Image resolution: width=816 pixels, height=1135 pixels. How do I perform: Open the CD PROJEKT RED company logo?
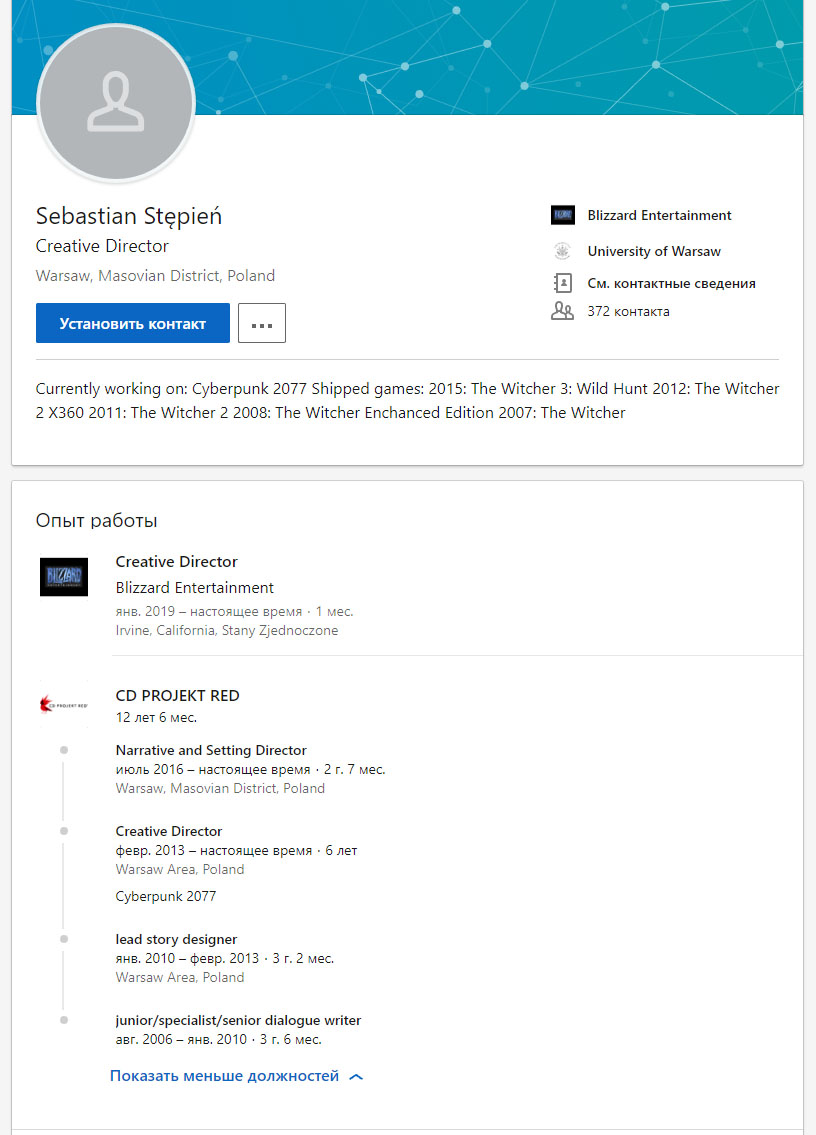[x=64, y=704]
